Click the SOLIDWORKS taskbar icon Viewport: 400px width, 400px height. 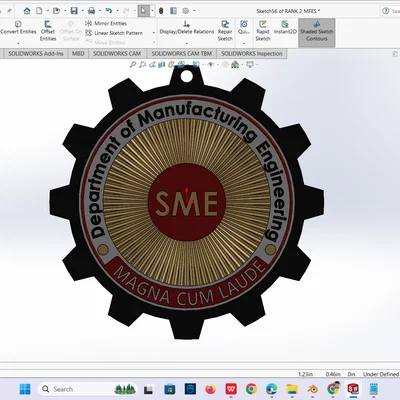353,389
